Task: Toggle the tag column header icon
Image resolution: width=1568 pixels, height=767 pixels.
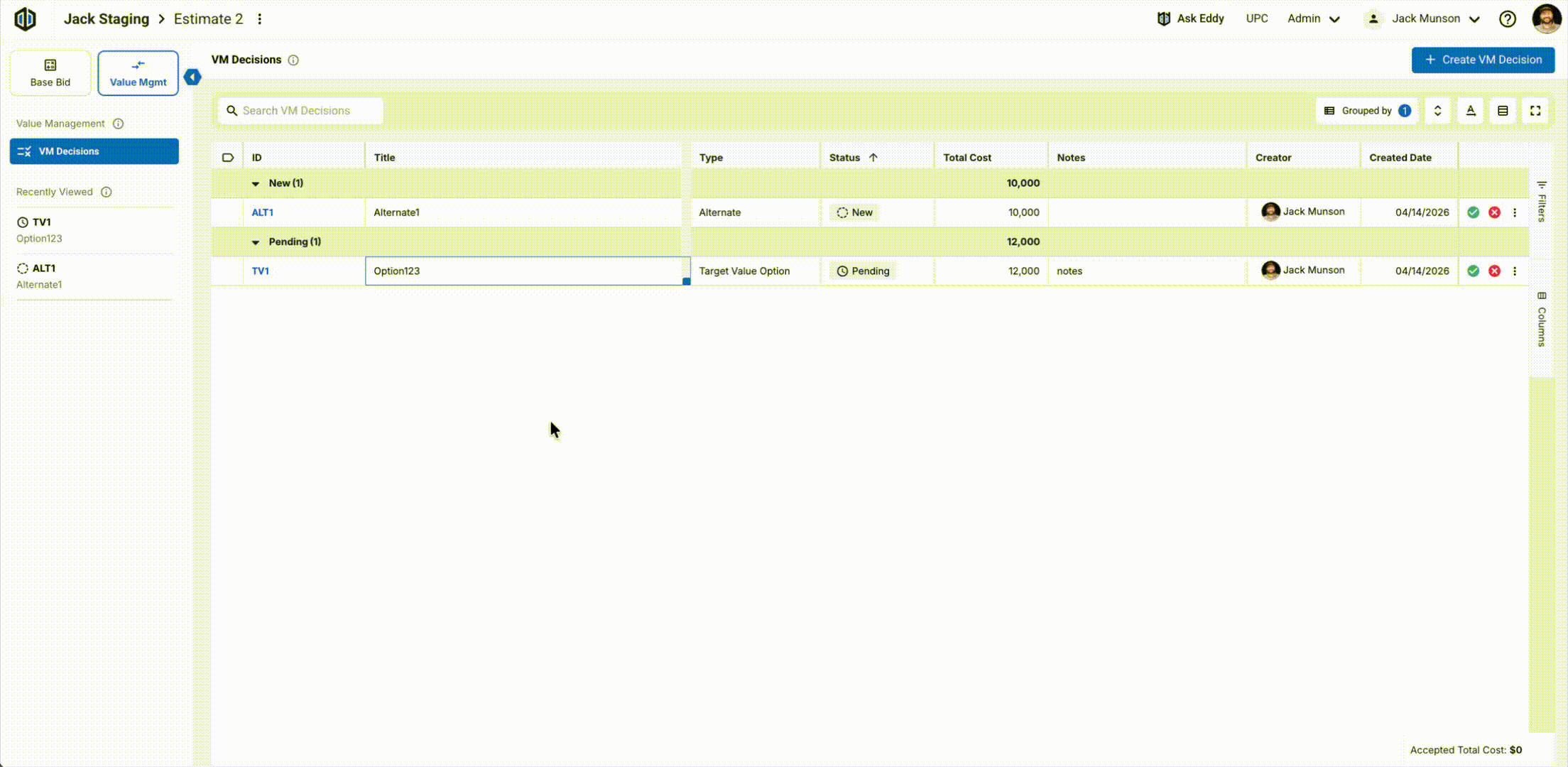Action: [228, 158]
